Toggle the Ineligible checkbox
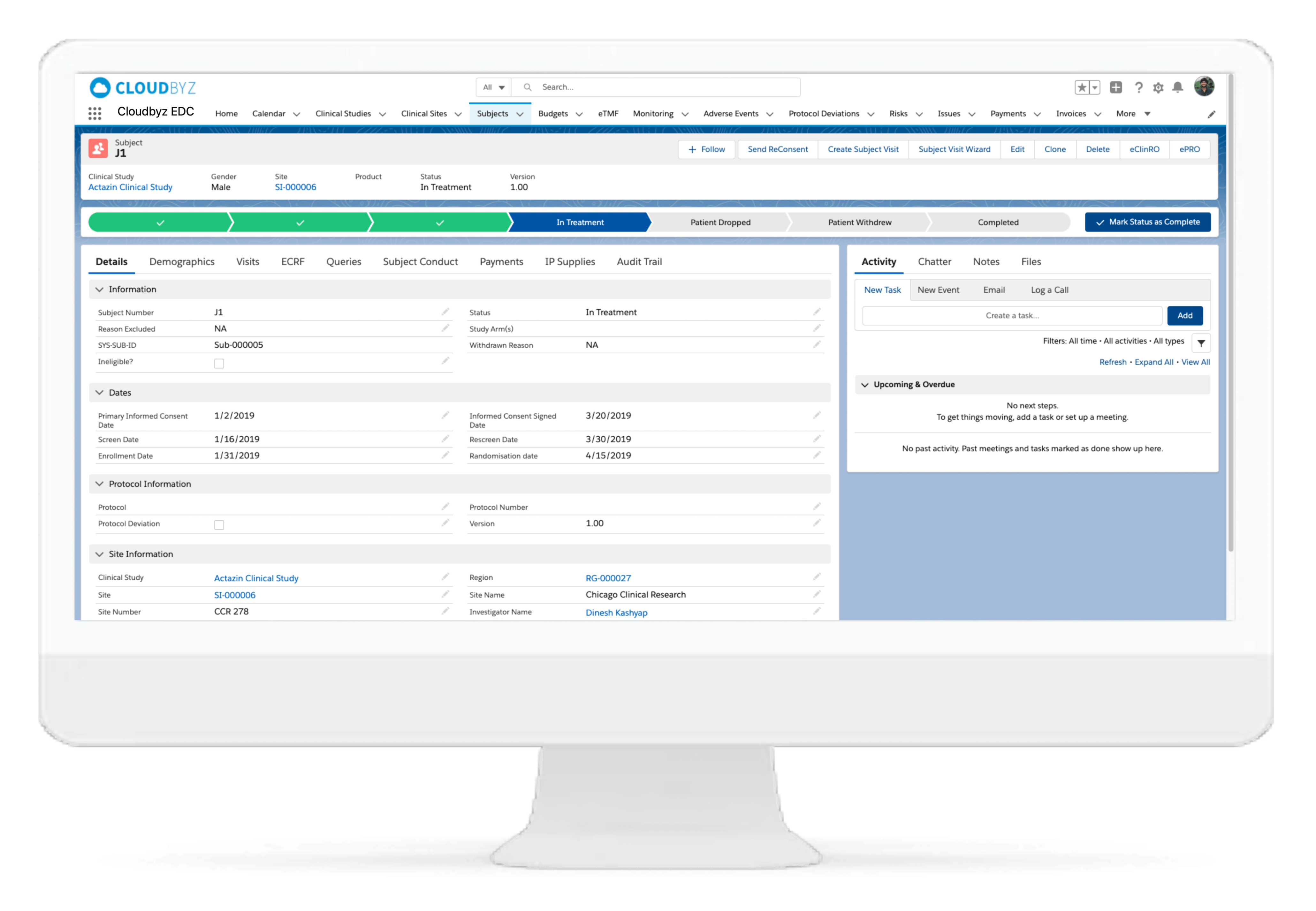This screenshot has height=911, width=1316. coord(219,363)
